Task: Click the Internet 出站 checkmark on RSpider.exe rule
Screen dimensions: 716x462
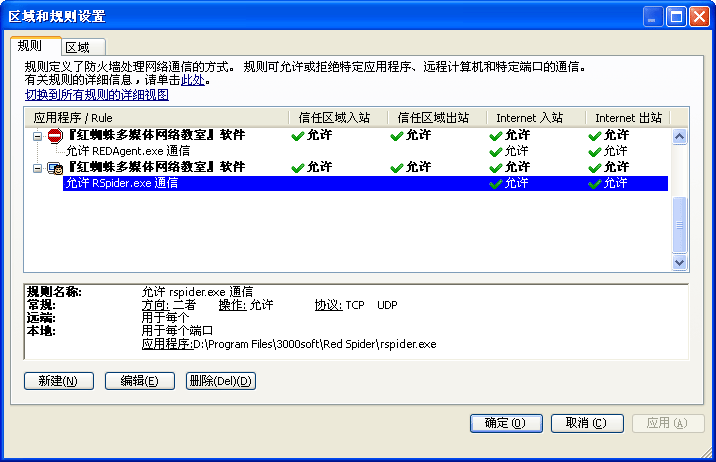Action: (596, 184)
